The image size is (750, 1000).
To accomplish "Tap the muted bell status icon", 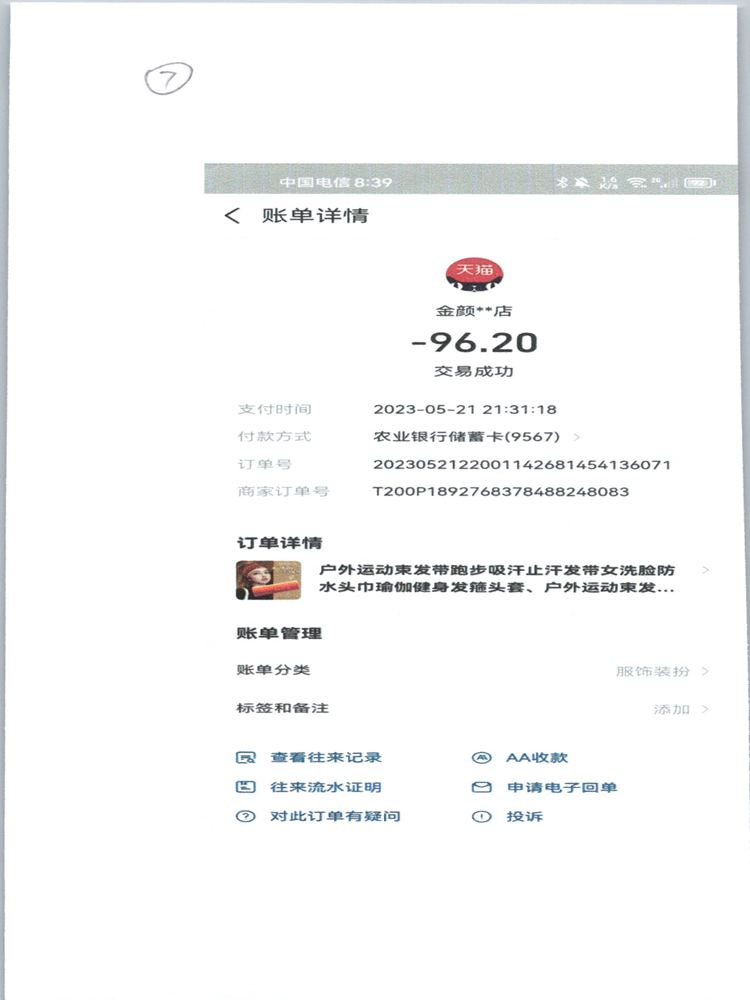I will [x=582, y=182].
